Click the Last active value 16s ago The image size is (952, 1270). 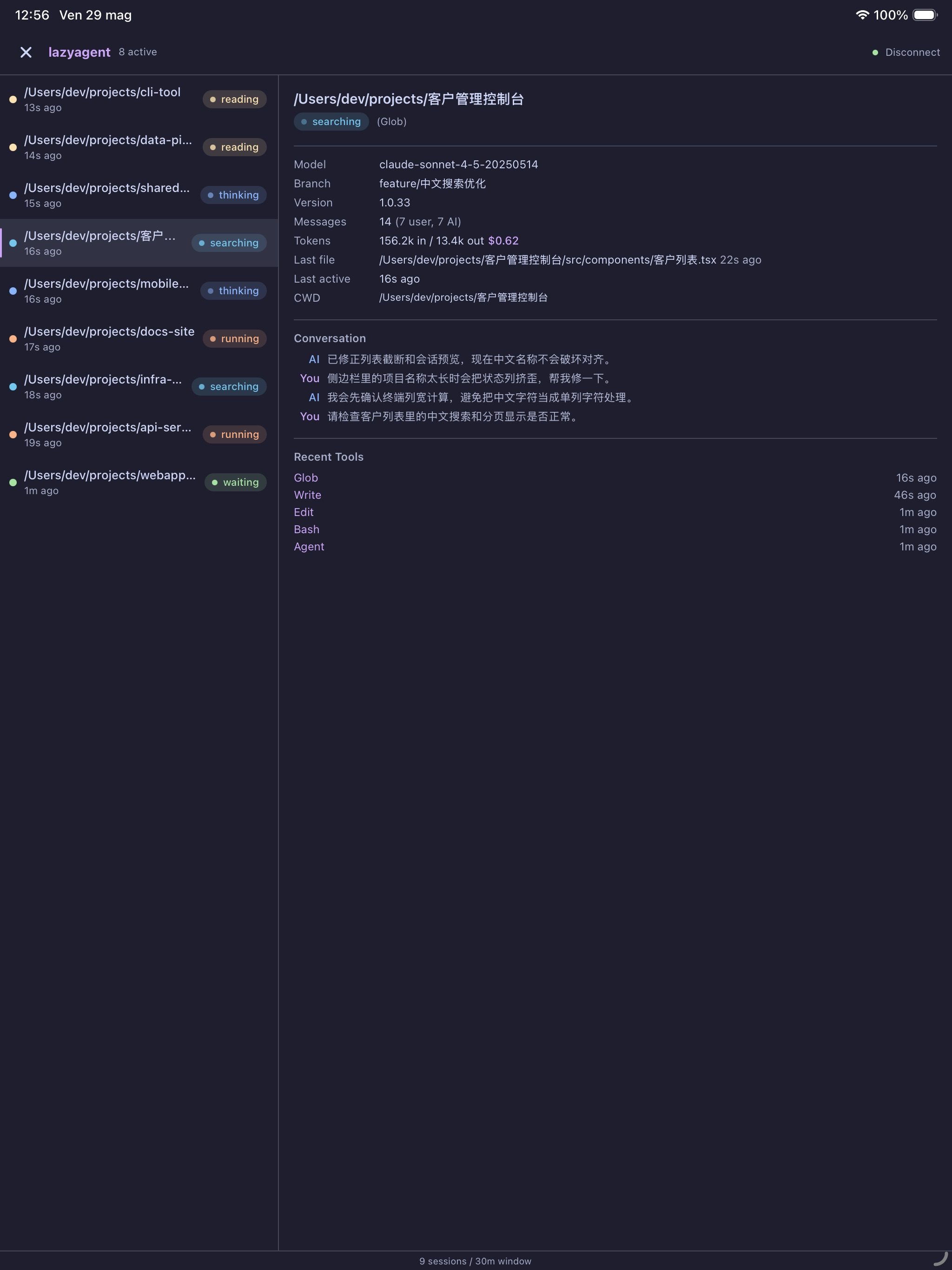pos(399,279)
